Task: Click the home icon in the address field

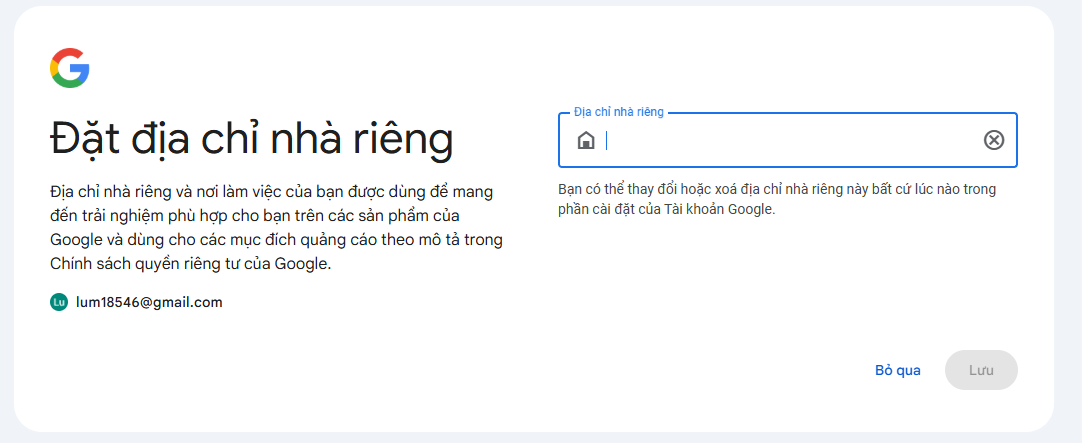Action: [x=586, y=140]
